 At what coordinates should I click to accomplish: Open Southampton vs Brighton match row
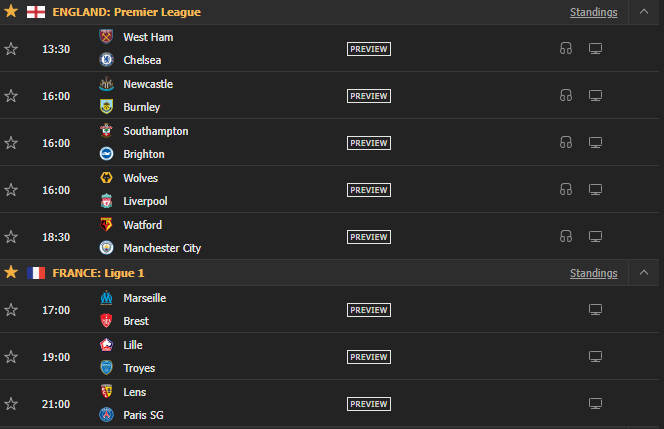(x=250, y=143)
